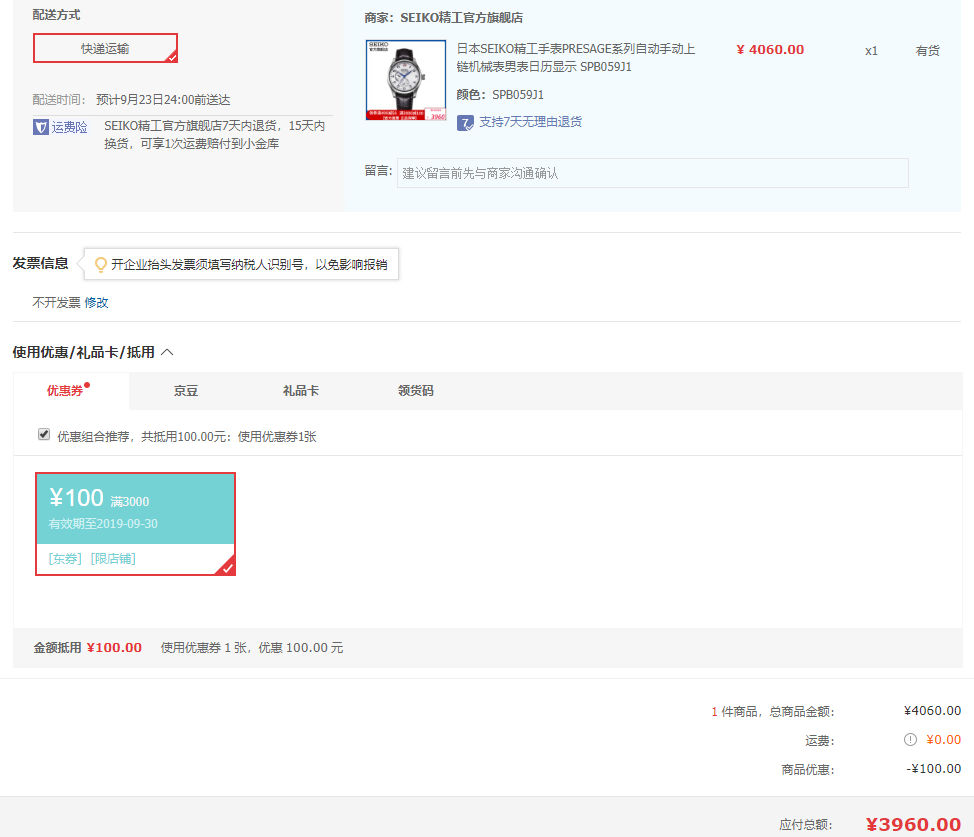Viewport: 974px width, 837px height.
Task: Open the 日本SEIKO精工手表PRESAGE product title
Action: 576,58
